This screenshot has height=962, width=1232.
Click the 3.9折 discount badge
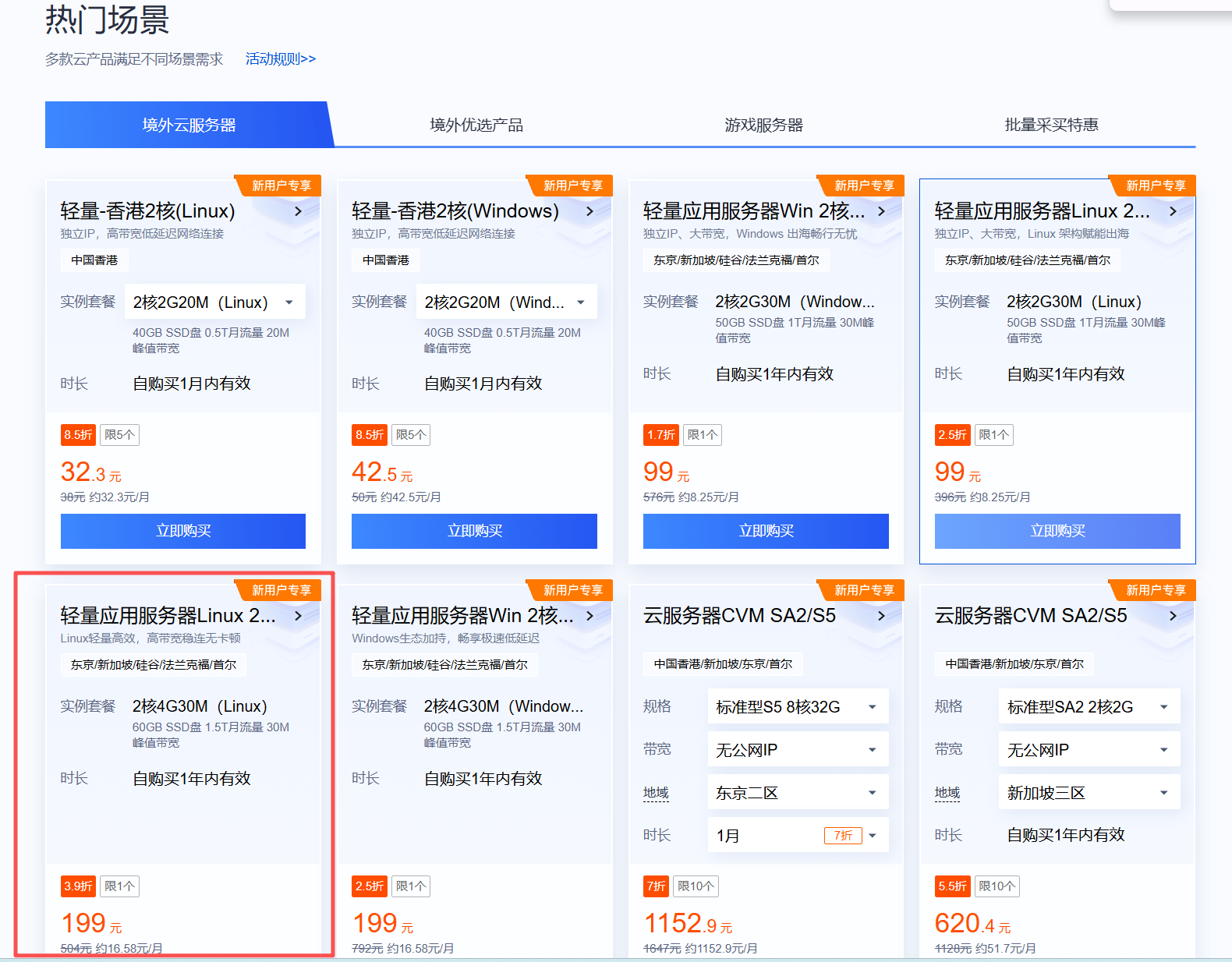tap(78, 886)
